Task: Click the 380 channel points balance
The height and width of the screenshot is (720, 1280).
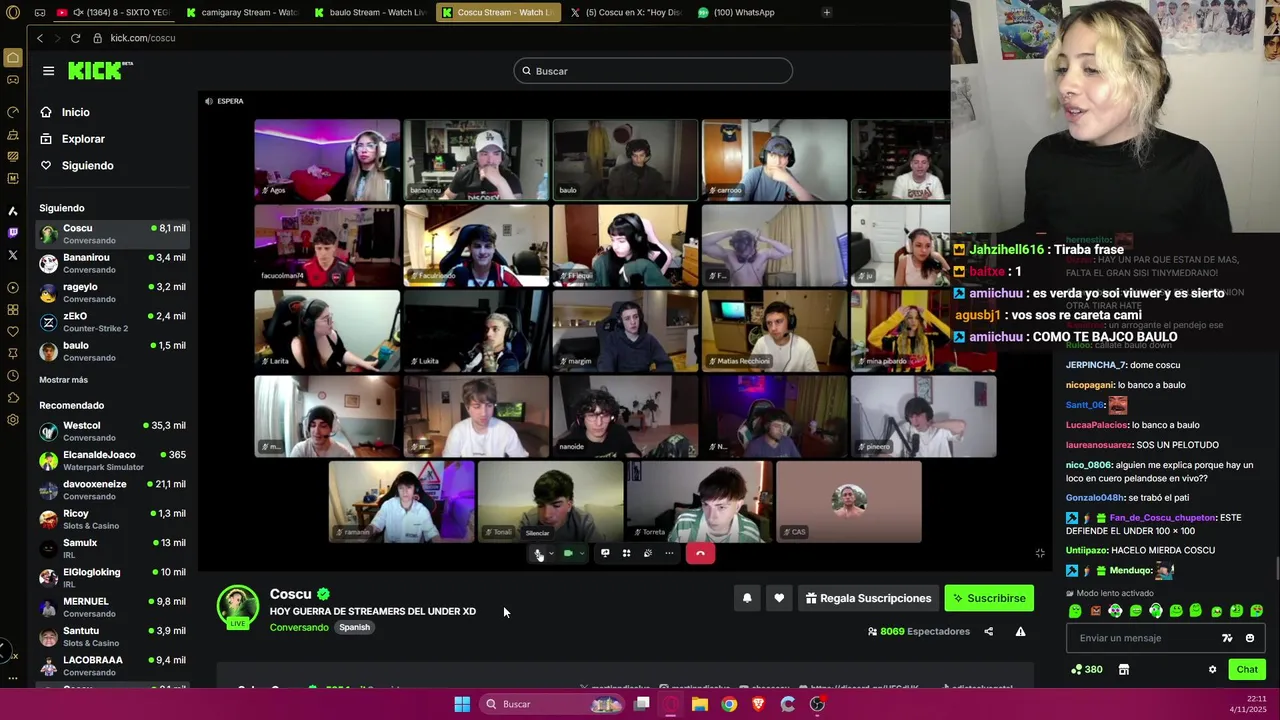Action: tap(1086, 669)
